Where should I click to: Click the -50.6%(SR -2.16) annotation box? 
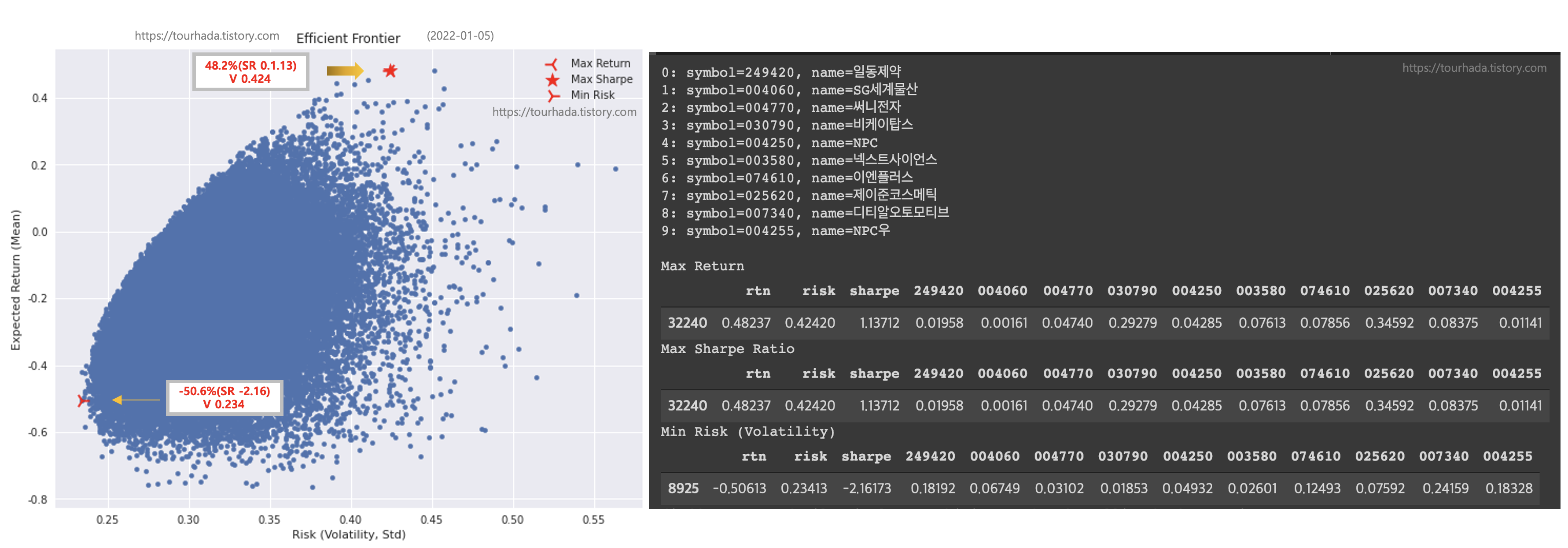[x=224, y=398]
